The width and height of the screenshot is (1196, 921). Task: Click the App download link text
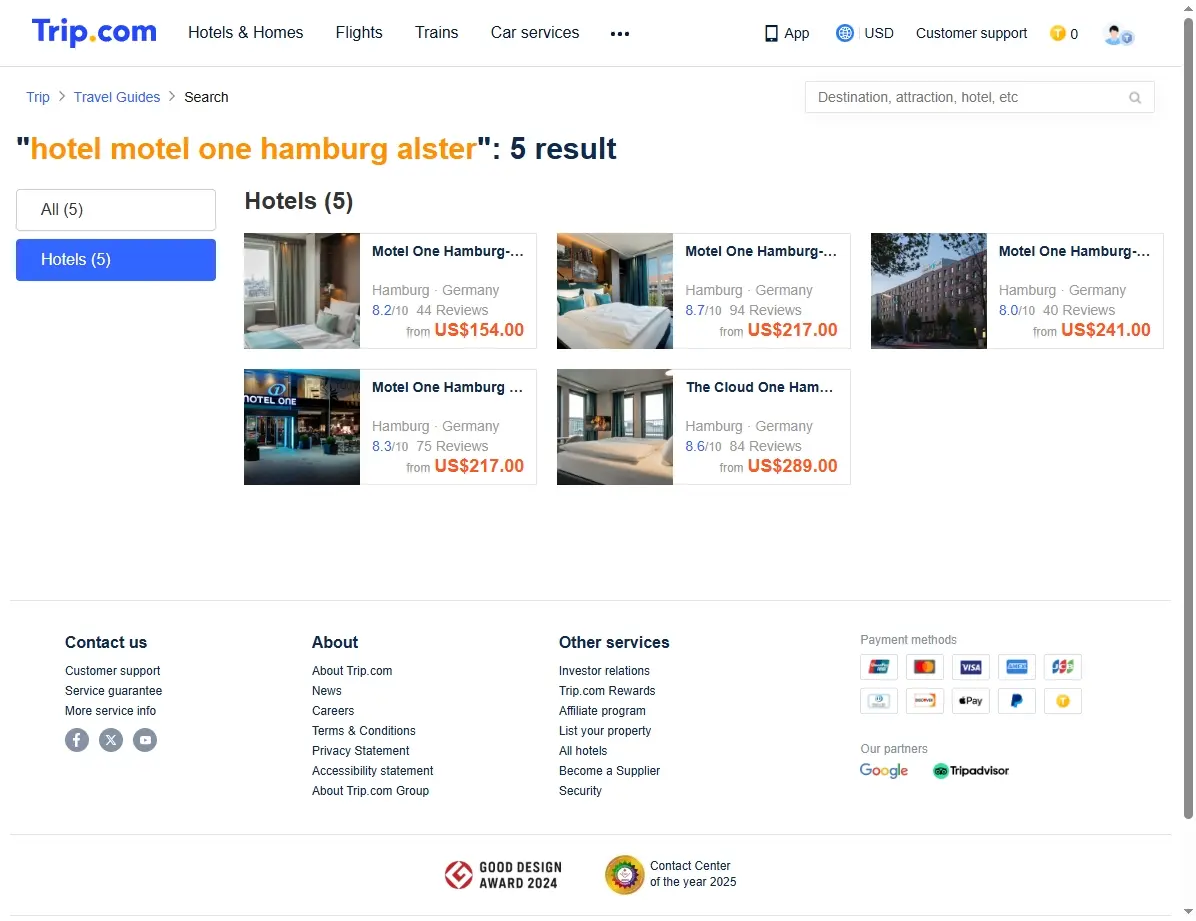[x=796, y=34]
